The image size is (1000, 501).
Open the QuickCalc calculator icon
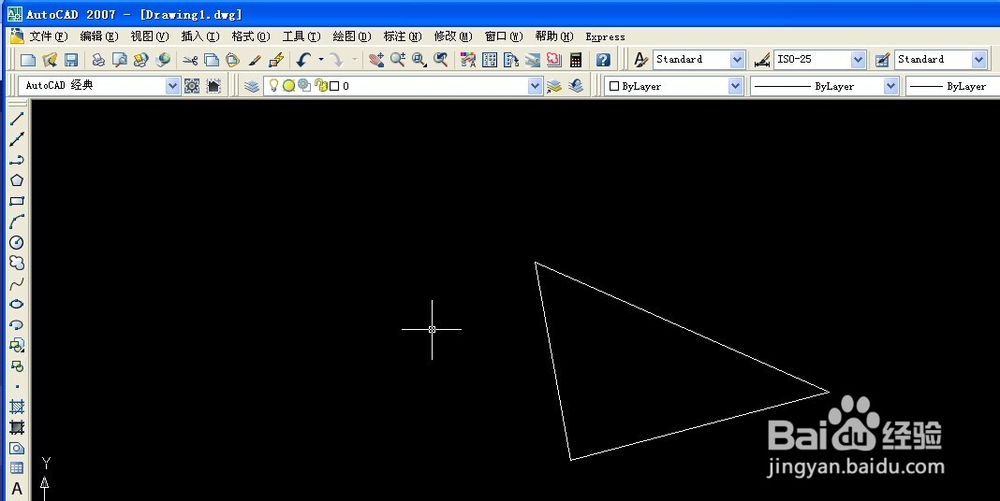(576, 60)
